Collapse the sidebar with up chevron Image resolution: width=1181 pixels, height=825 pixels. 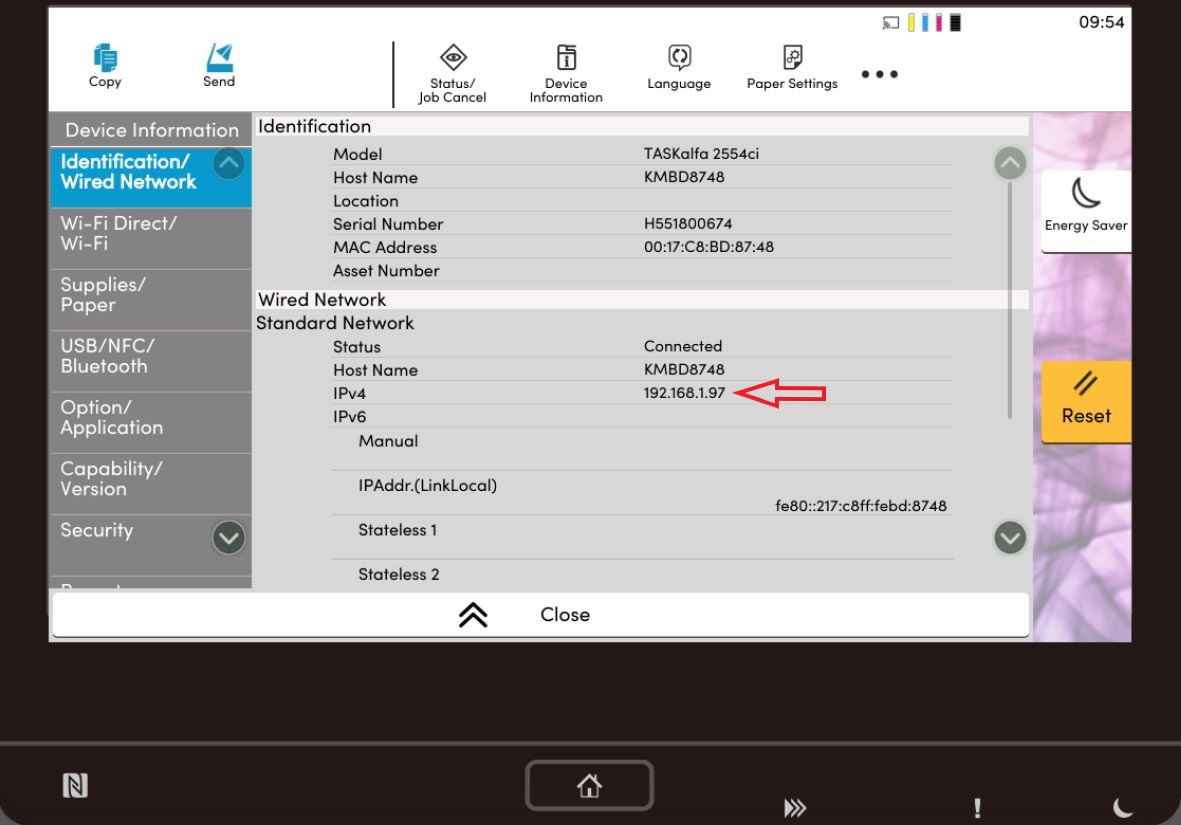tap(471, 614)
